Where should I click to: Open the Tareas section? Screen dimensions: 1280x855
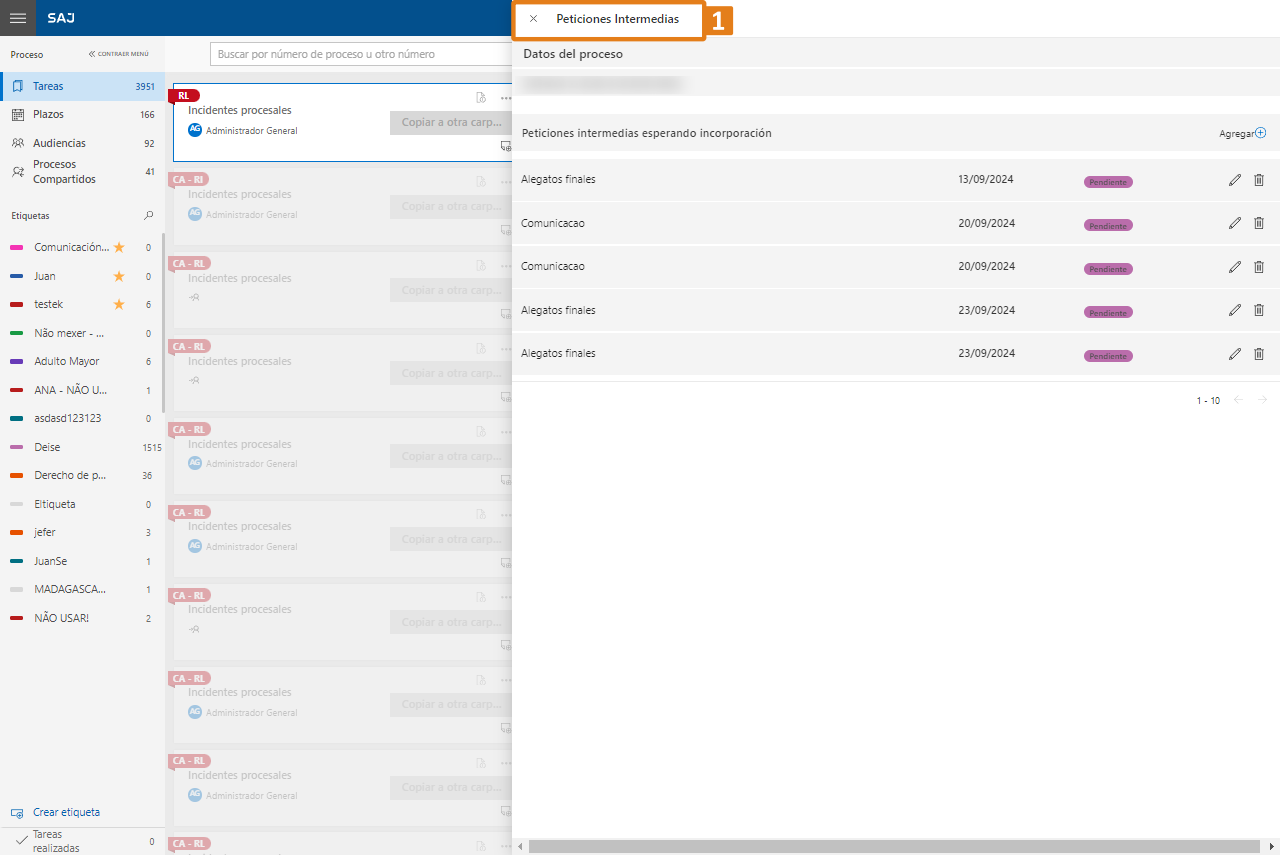(x=82, y=86)
